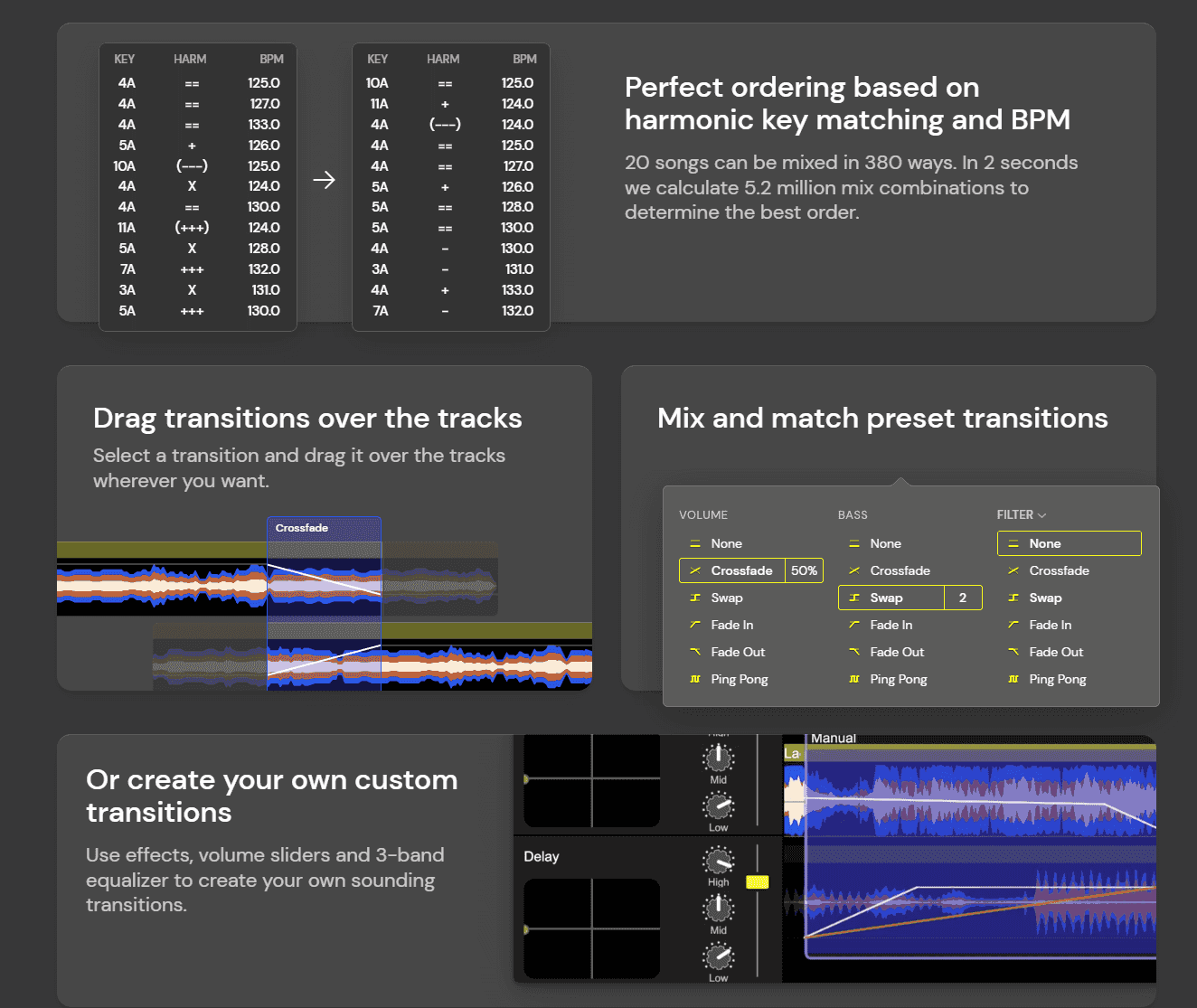Image resolution: width=1197 pixels, height=1008 pixels.
Task: Click the Ping Pong option under Volume
Action: (x=738, y=679)
